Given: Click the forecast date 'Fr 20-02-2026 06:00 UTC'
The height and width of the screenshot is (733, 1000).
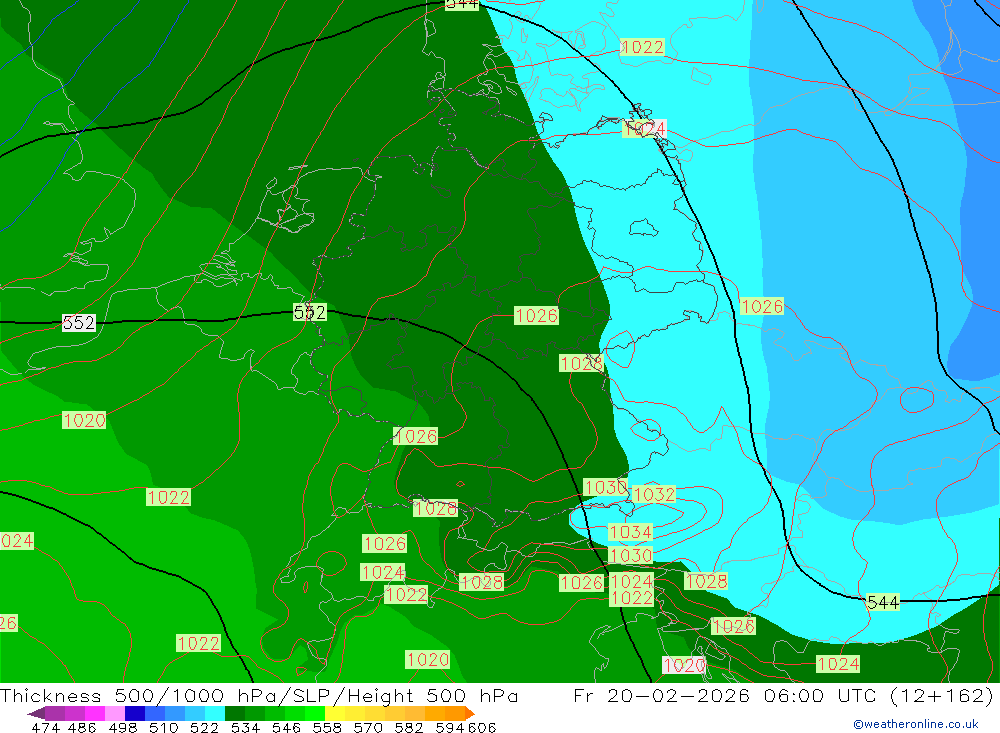Looking at the screenshot, I should pos(728,695).
